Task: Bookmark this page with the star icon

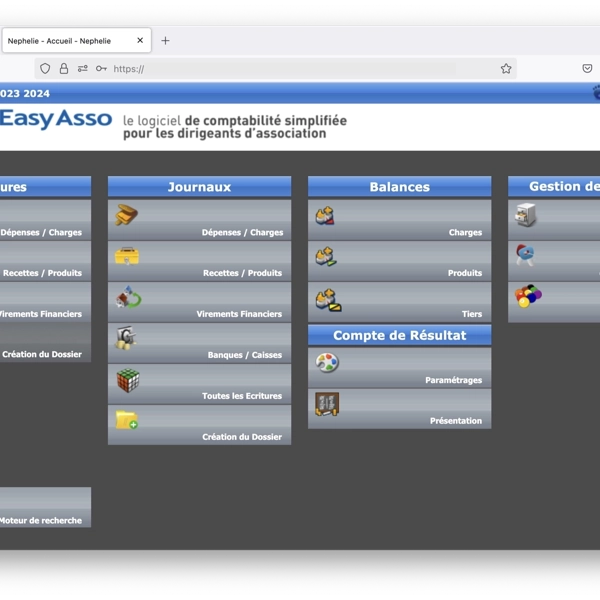Action: point(506,68)
